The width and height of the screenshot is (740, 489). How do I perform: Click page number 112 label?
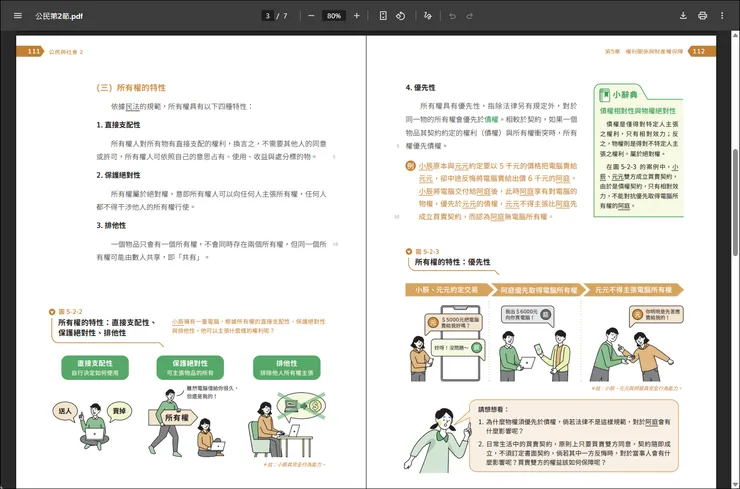[702, 51]
